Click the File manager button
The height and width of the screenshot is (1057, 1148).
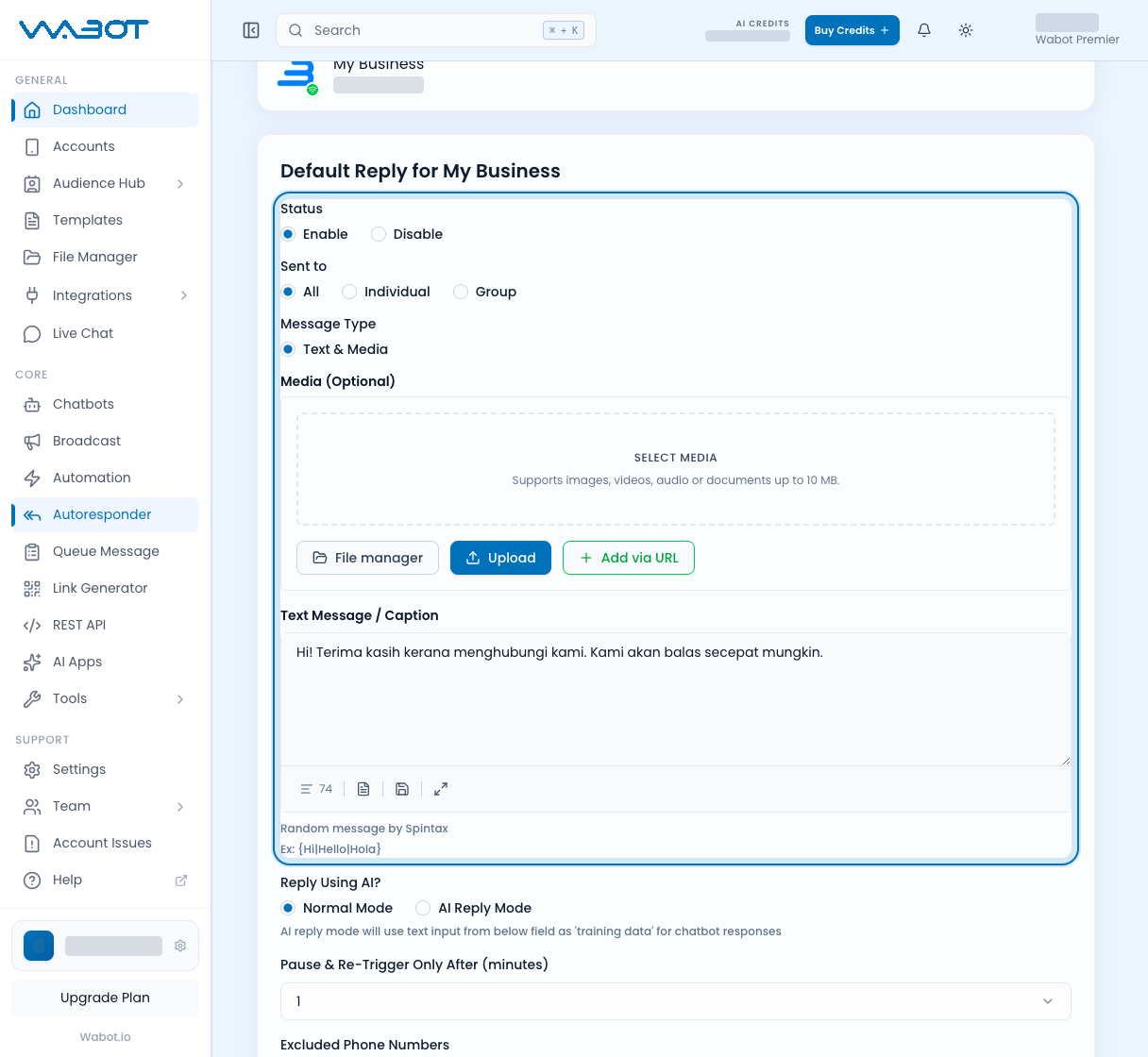[x=367, y=558]
